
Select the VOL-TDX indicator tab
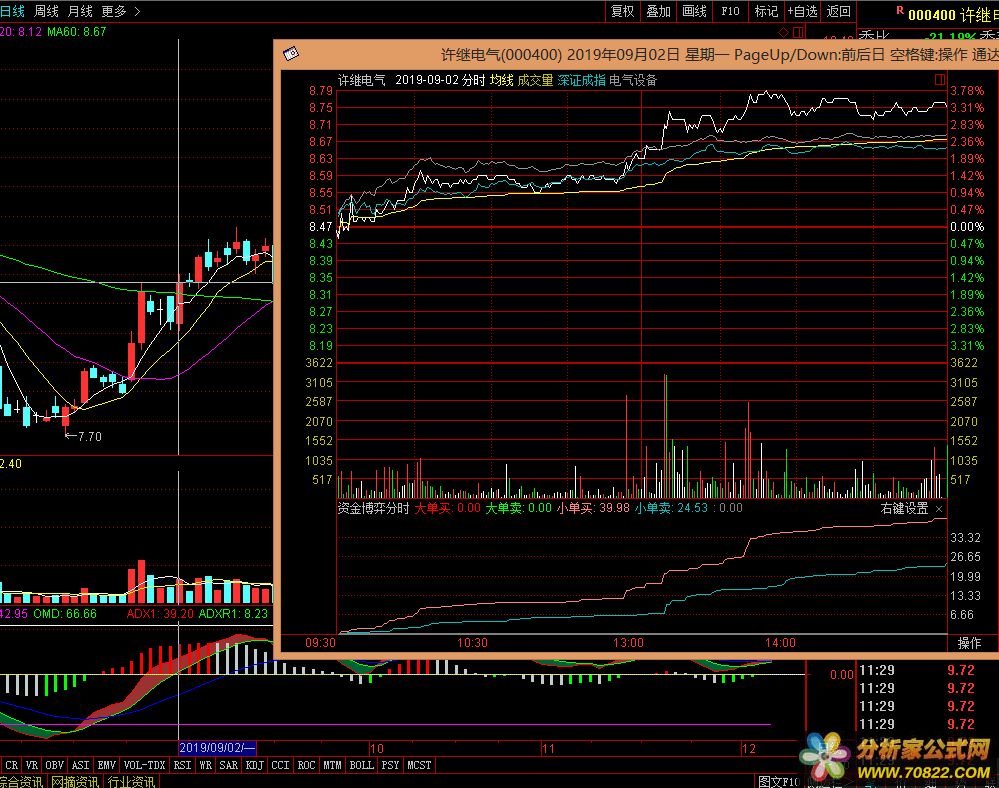(x=144, y=765)
